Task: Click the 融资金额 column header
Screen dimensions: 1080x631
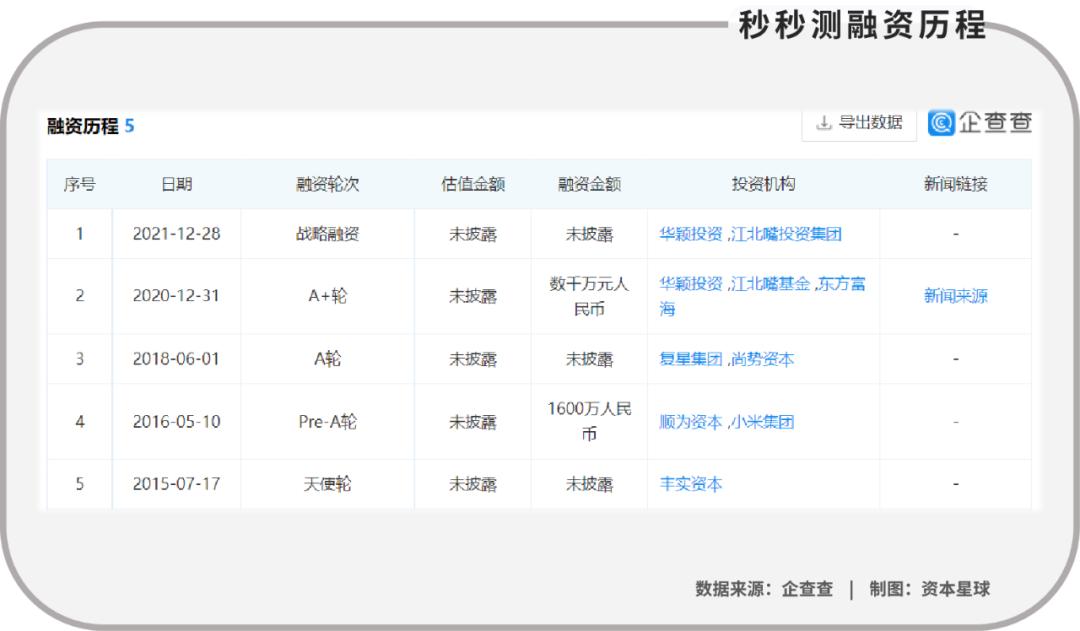Action: 589,184
